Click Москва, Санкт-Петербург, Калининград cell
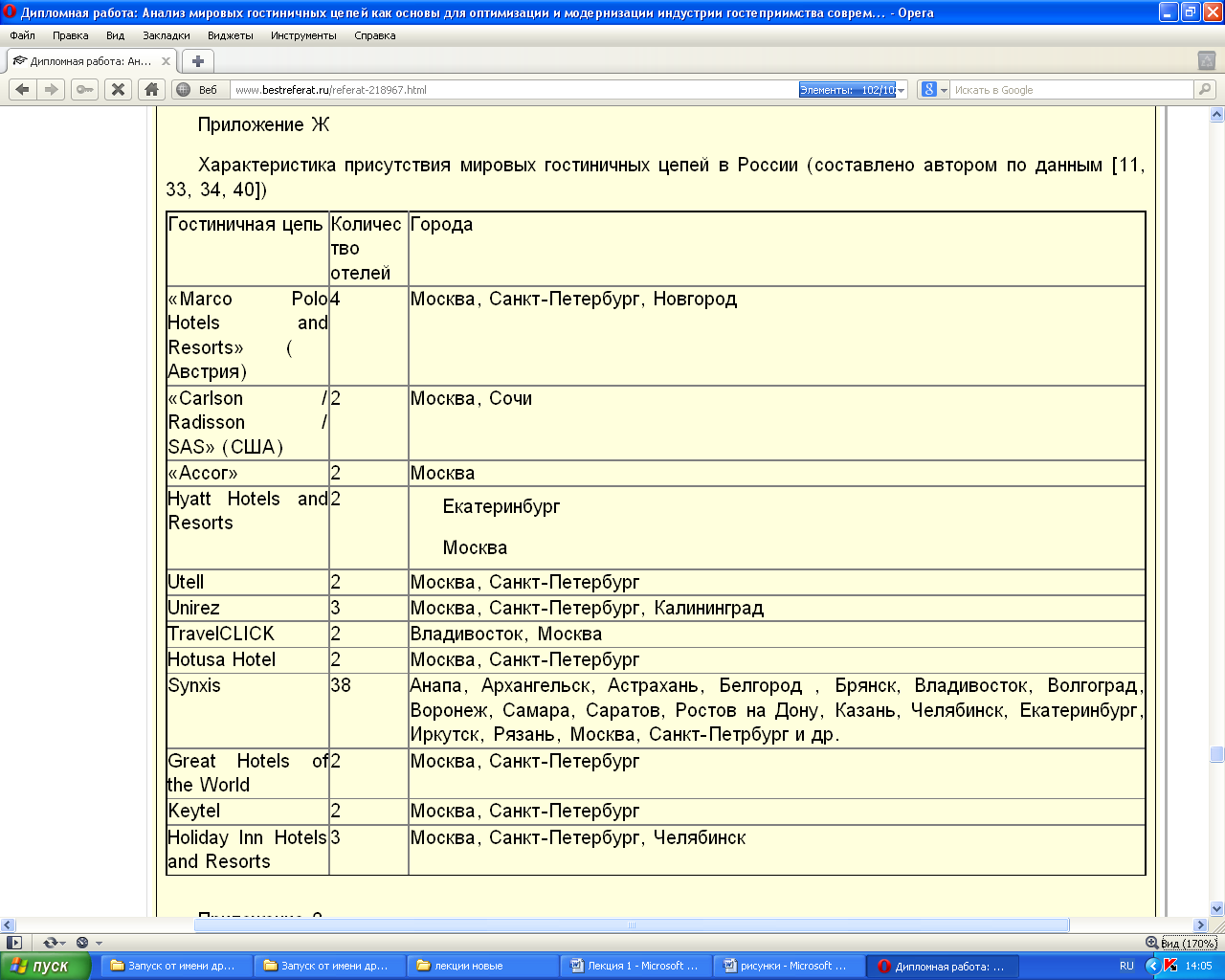The image size is (1225, 980). [776, 608]
